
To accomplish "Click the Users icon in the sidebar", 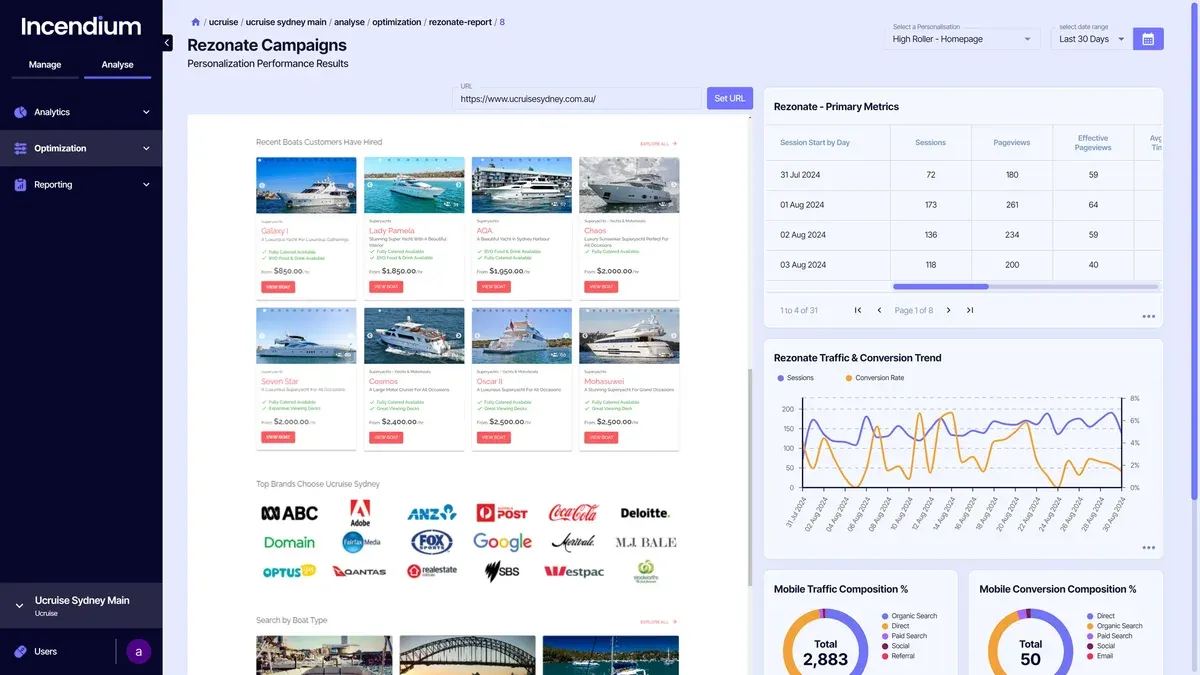I will 20,651.
